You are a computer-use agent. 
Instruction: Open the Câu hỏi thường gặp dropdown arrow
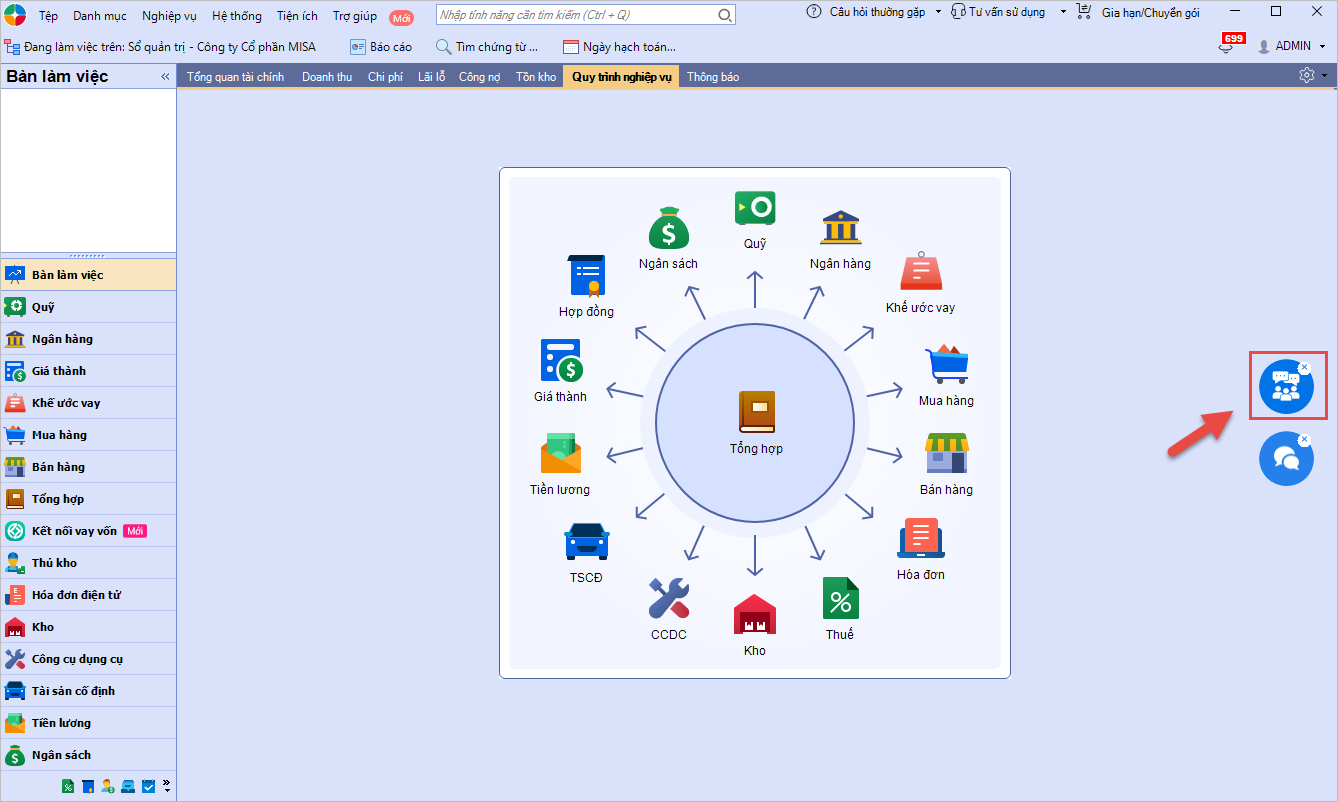coord(938,13)
